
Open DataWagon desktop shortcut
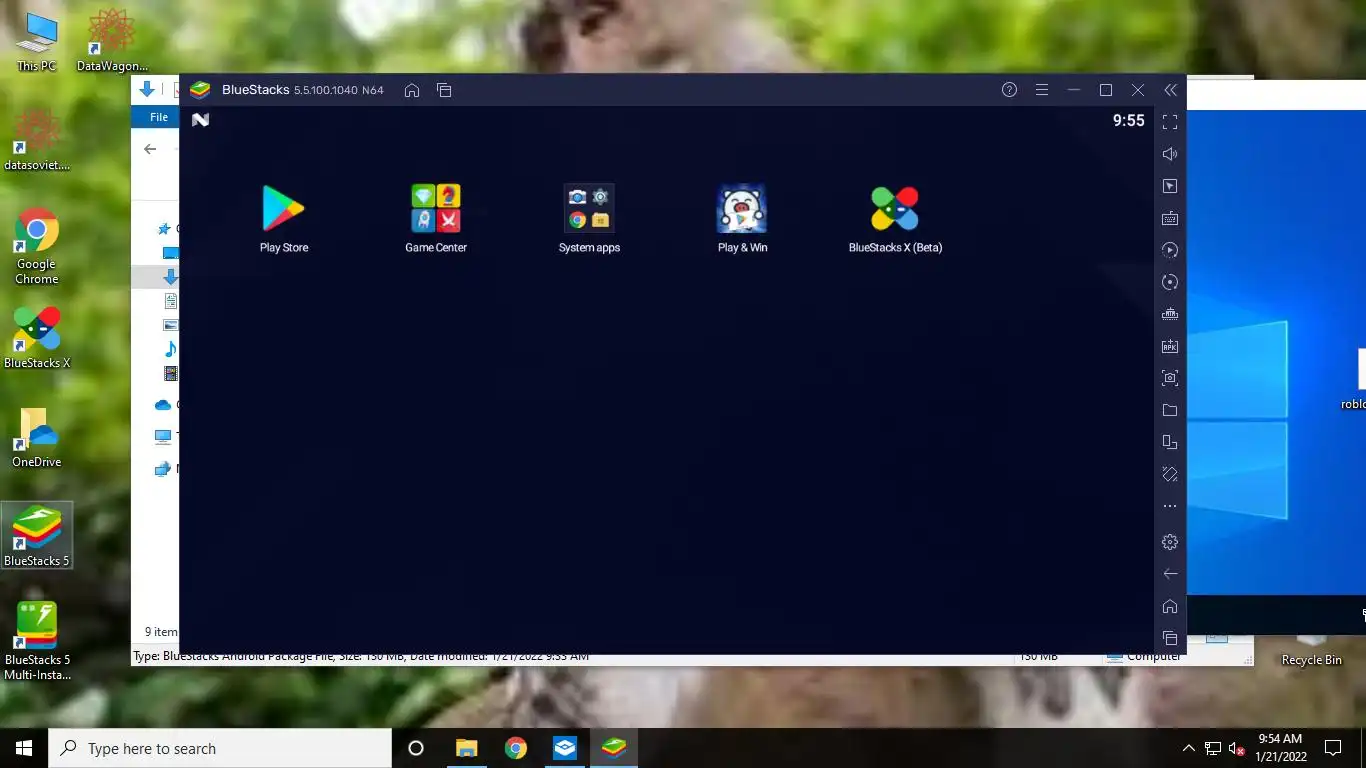tap(112, 42)
